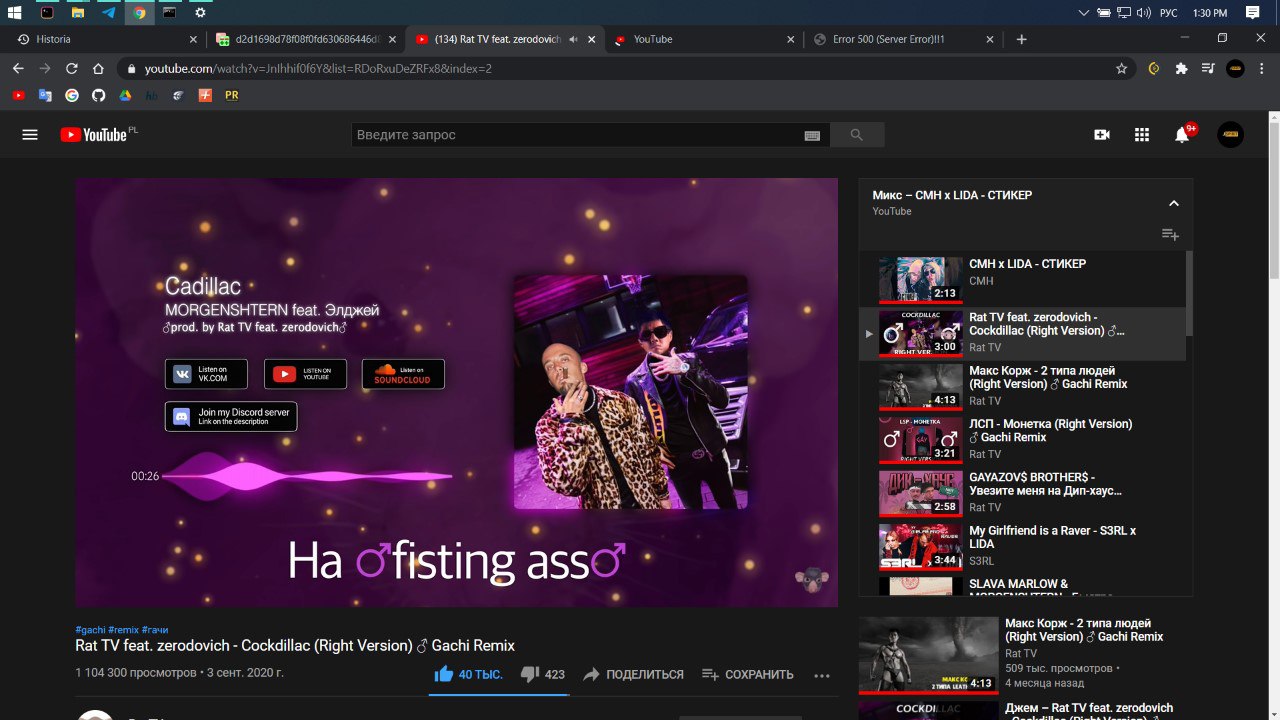The width and height of the screenshot is (1280, 720).
Task: Go to the browser home page
Action: coord(98,69)
